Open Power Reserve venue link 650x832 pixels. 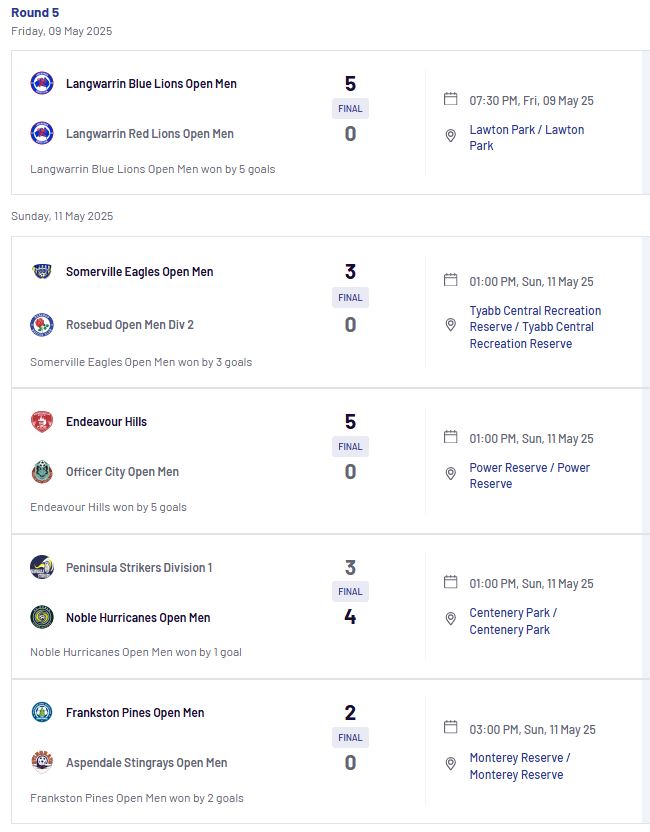[530, 475]
